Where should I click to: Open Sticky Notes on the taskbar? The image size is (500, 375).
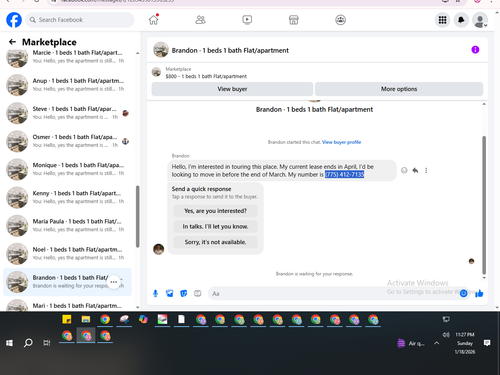pyautogui.click(x=67, y=319)
